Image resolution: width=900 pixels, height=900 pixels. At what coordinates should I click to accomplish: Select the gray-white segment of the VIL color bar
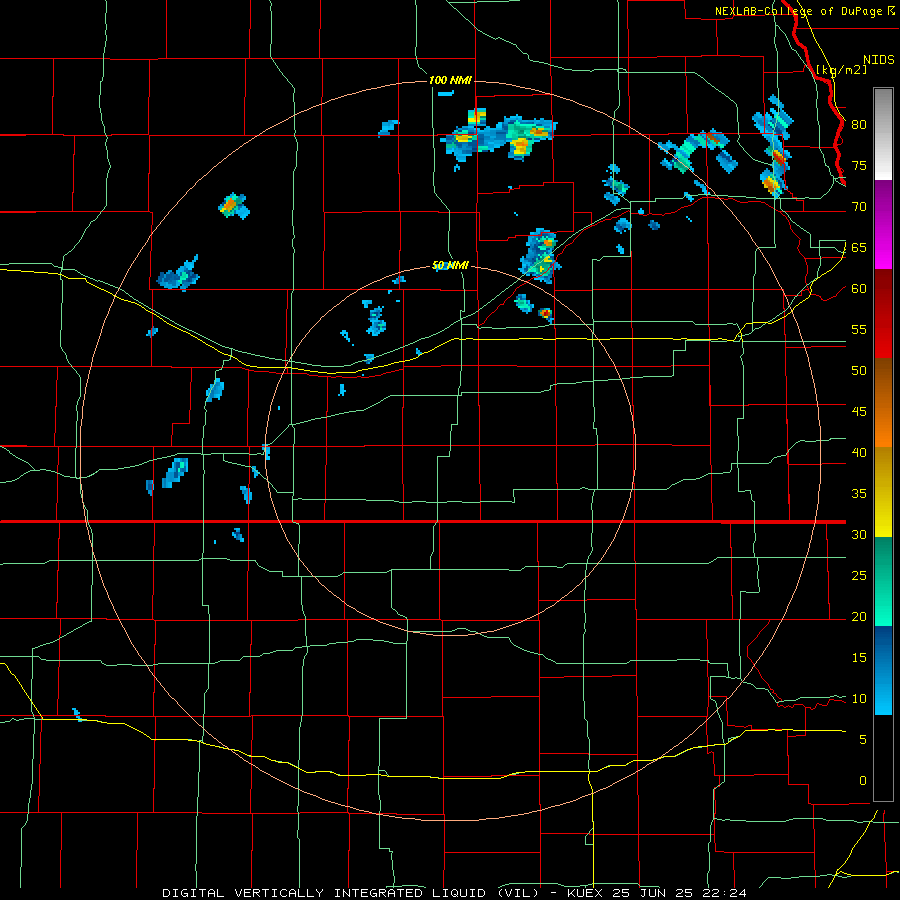point(883,134)
